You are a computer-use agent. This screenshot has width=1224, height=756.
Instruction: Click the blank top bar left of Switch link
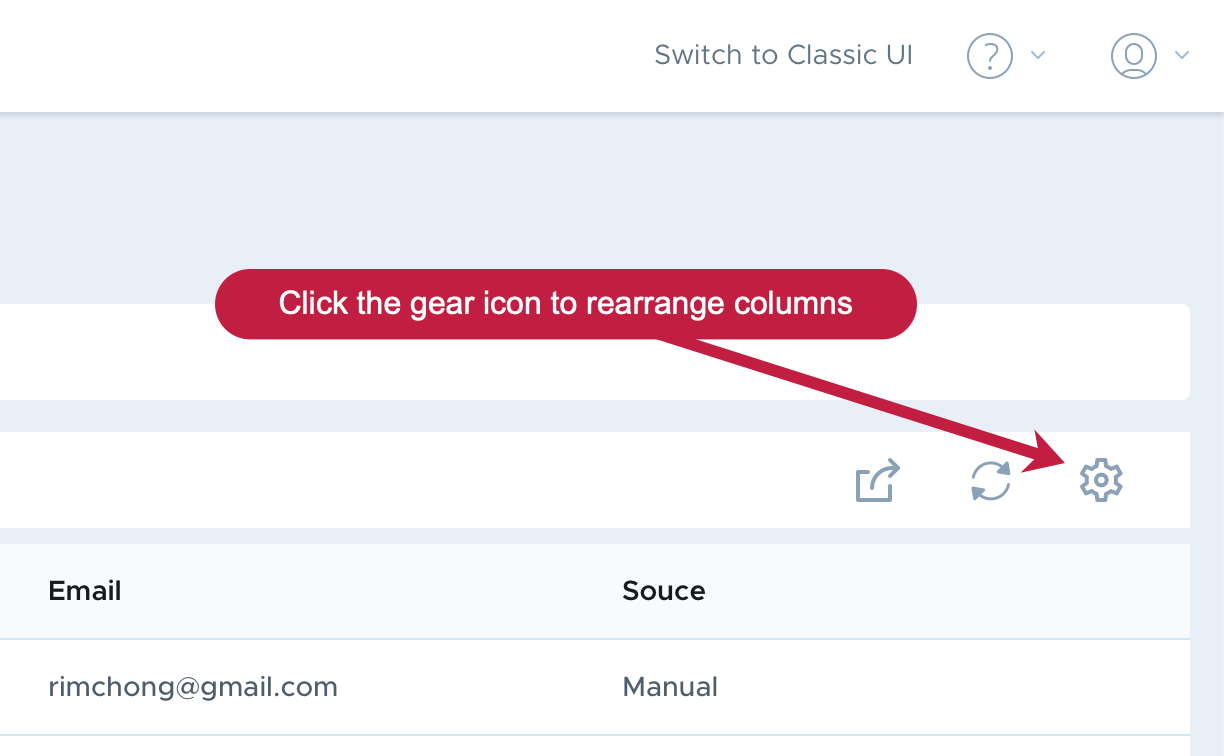(x=320, y=55)
